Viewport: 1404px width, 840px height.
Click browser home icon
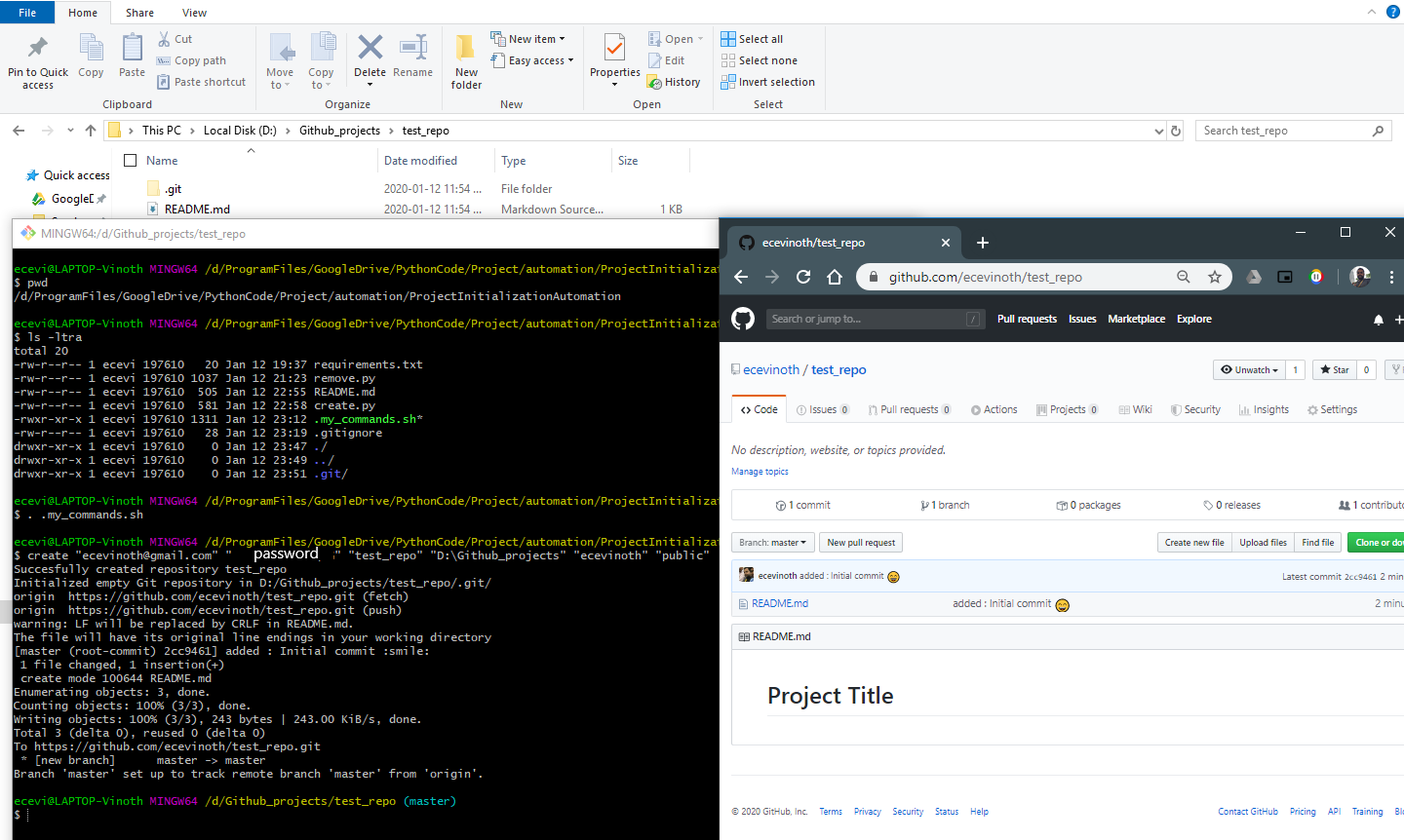(835, 277)
